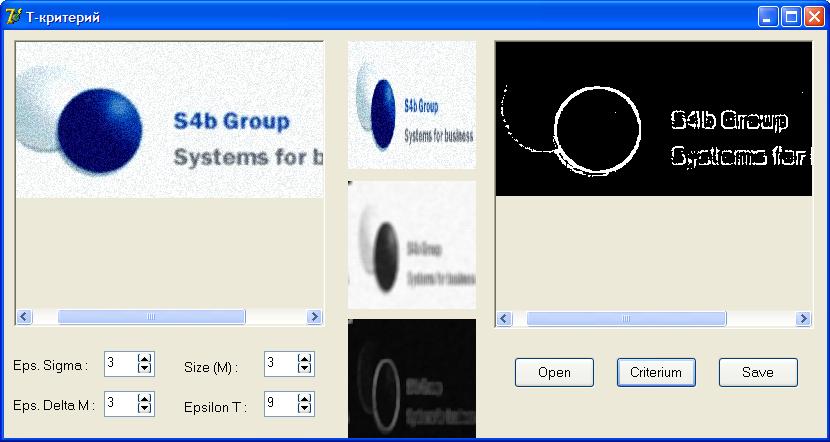Click the black edge-detected result image
The image size is (830, 442).
[654, 119]
